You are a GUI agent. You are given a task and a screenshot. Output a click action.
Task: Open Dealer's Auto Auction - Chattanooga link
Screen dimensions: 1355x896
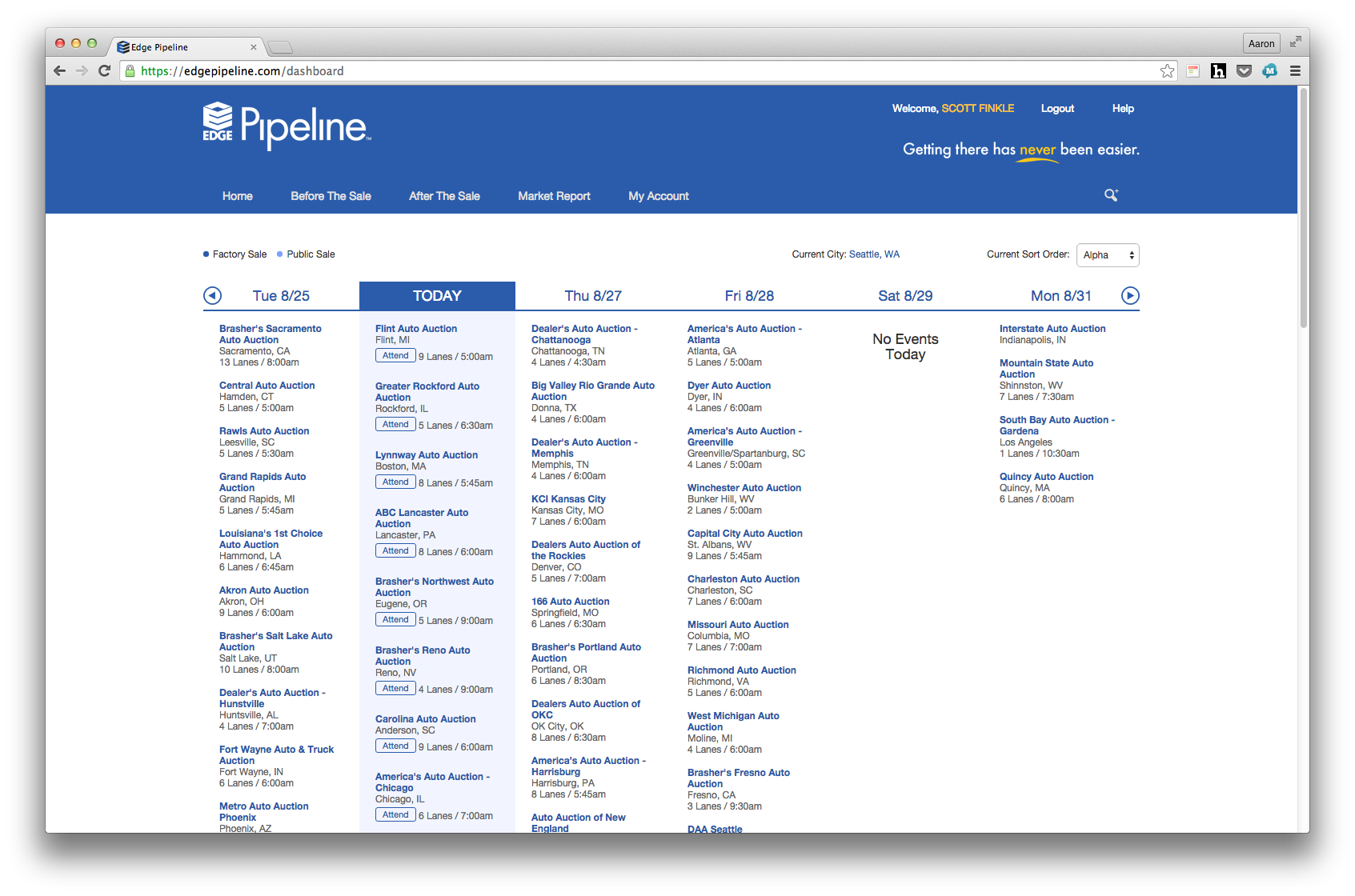(x=584, y=334)
